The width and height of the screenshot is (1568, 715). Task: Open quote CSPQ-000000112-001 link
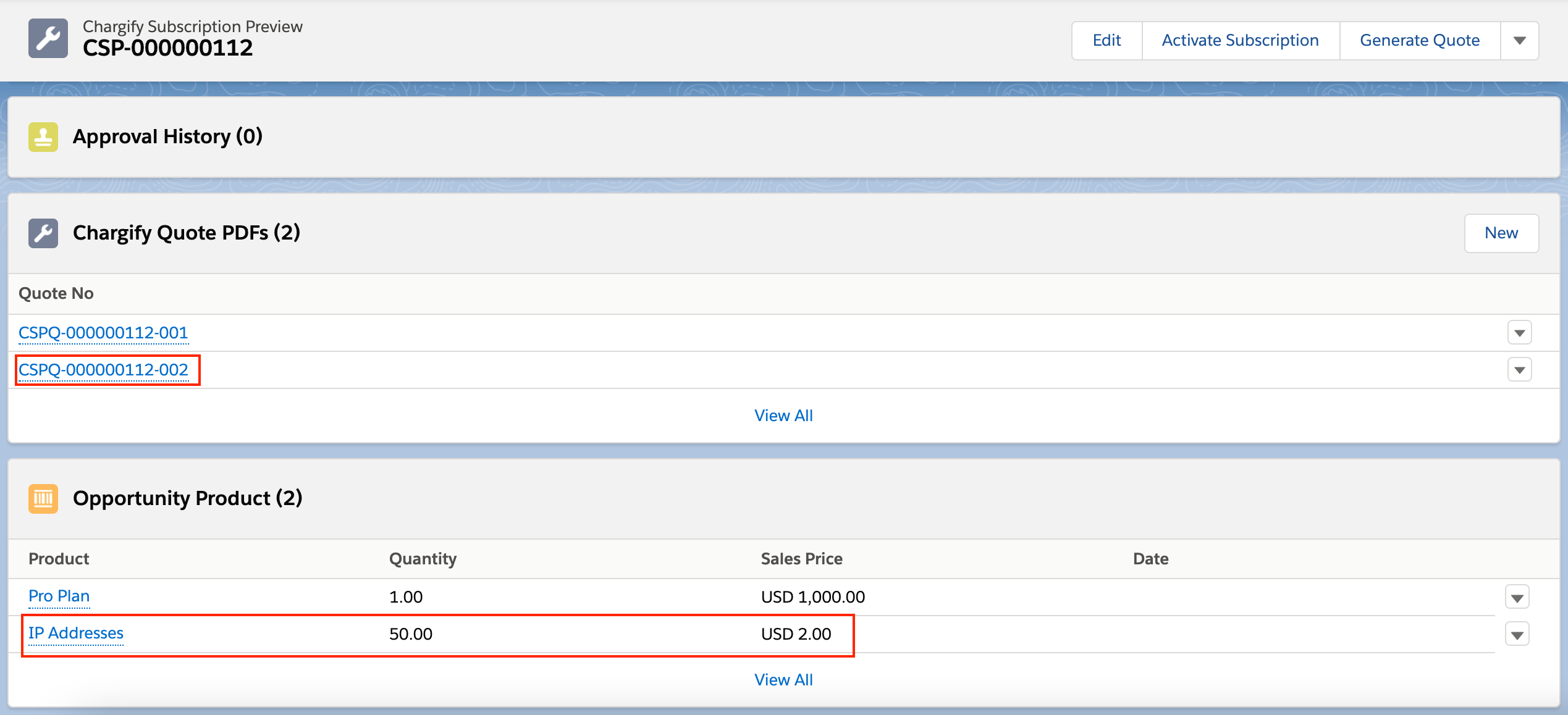tap(103, 333)
